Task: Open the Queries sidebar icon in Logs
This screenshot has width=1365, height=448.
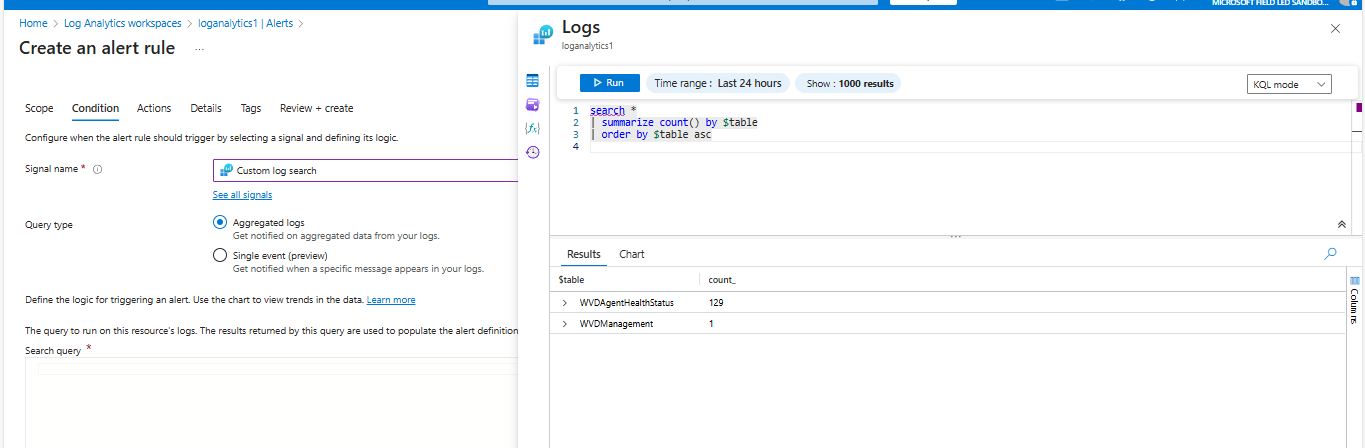Action: pos(532,104)
